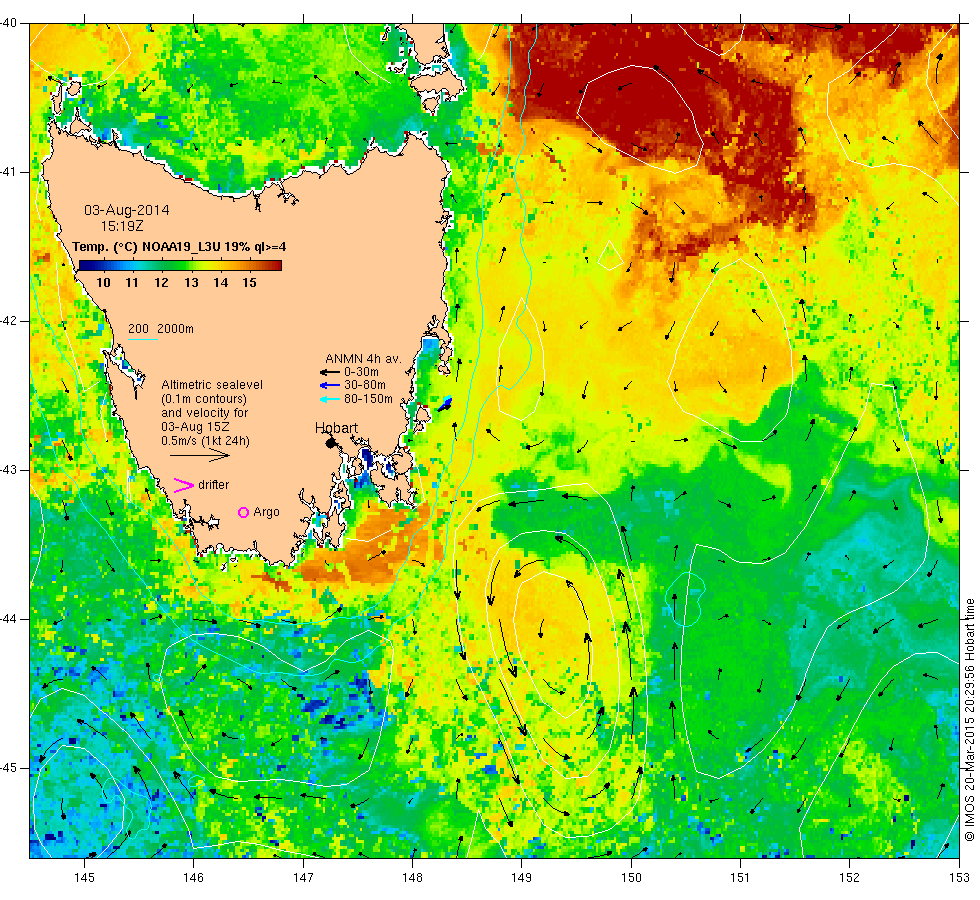The height and width of the screenshot is (900, 980).
Task: Click the time text "15:19Z"
Action: (x=122, y=226)
